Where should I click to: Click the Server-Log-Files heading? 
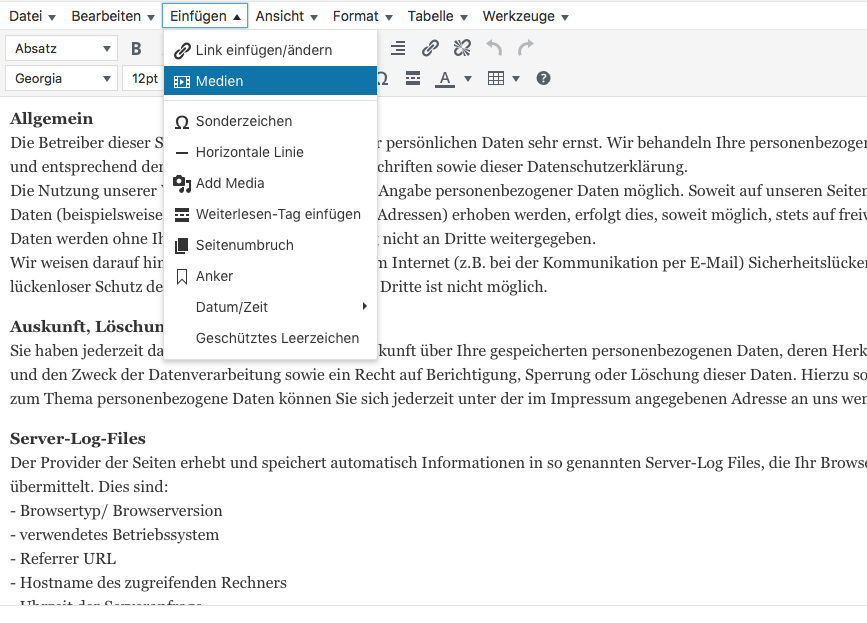78,439
